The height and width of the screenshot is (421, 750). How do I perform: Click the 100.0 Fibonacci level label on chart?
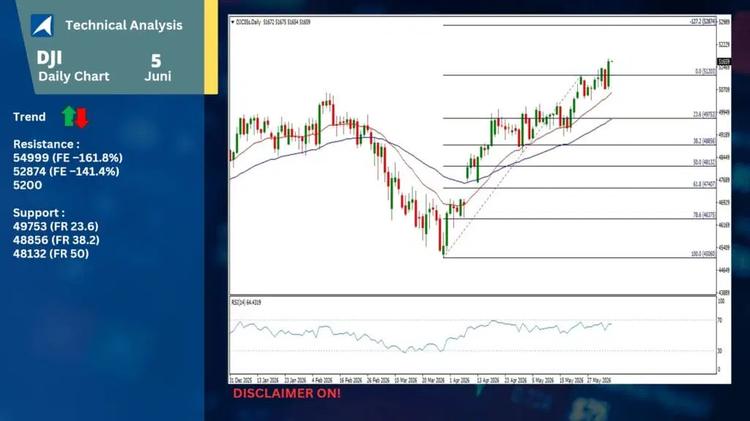coord(704,254)
